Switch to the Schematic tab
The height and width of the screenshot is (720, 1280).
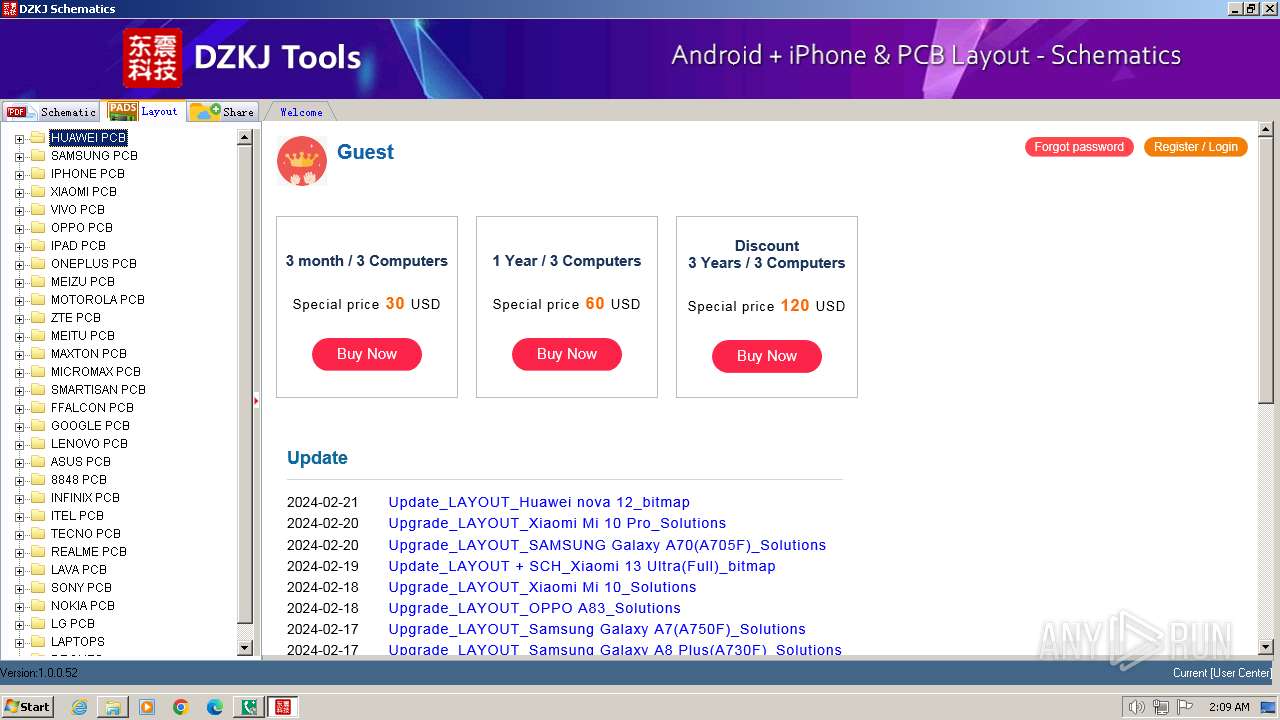51,112
